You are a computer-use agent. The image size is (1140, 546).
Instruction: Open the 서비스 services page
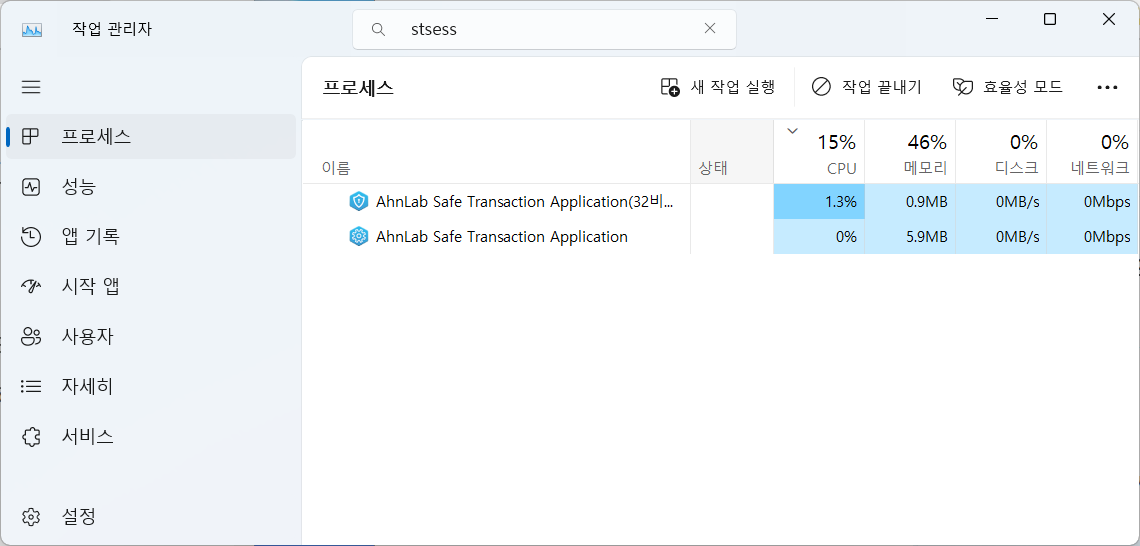pyautogui.click(x=151, y=436)
